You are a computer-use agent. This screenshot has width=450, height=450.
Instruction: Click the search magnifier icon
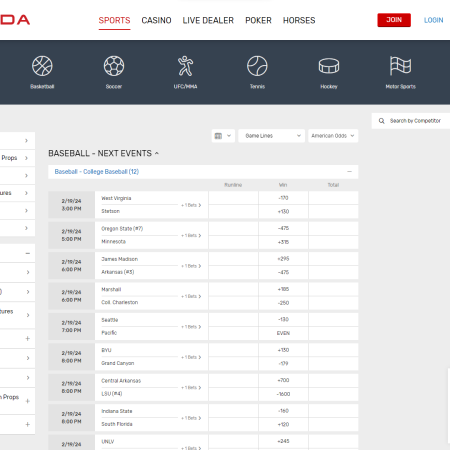pos(382,121)
